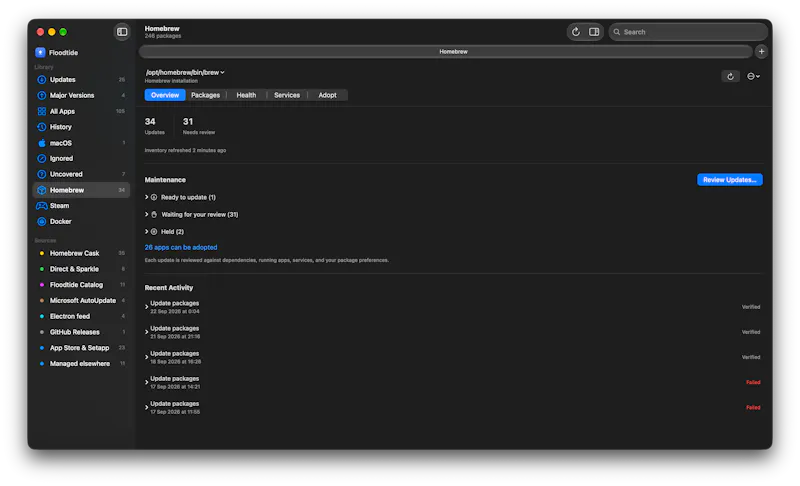
Task: Open the /opt/homebrew/bin/brew path dropdown
Action: point(185,72)
